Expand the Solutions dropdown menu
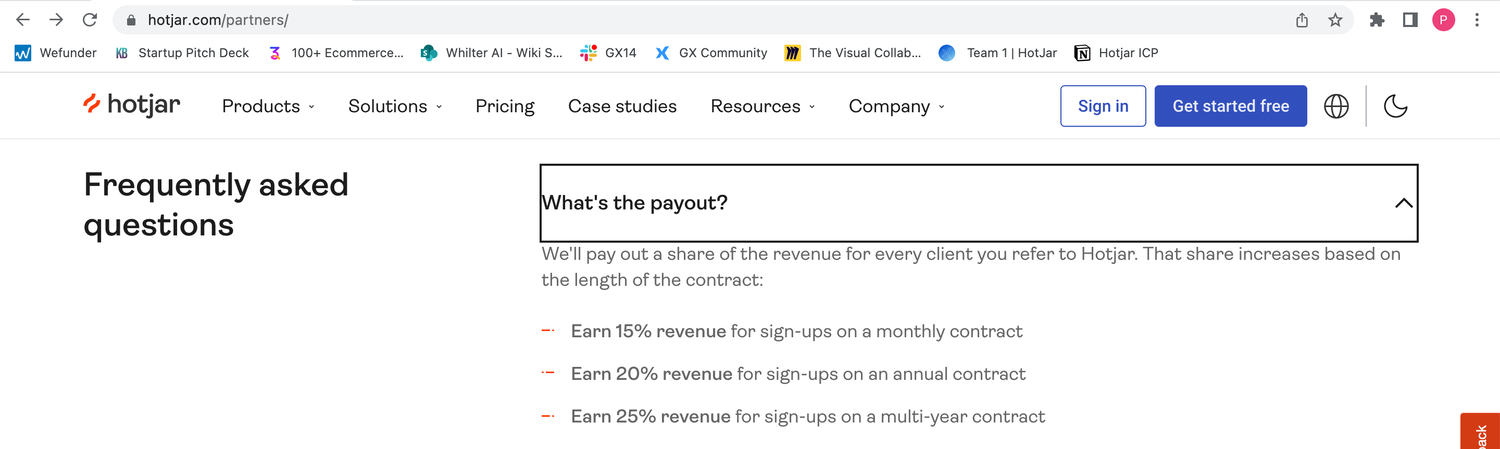This screenshot has width=1500, height=449. coord(395,106)
